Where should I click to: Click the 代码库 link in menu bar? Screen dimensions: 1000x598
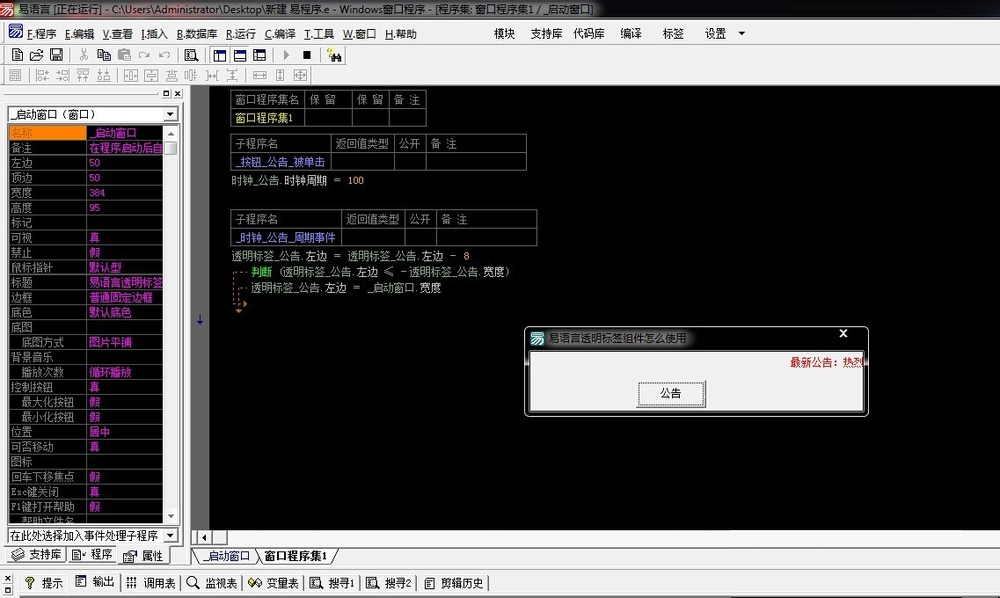(589, 34)
